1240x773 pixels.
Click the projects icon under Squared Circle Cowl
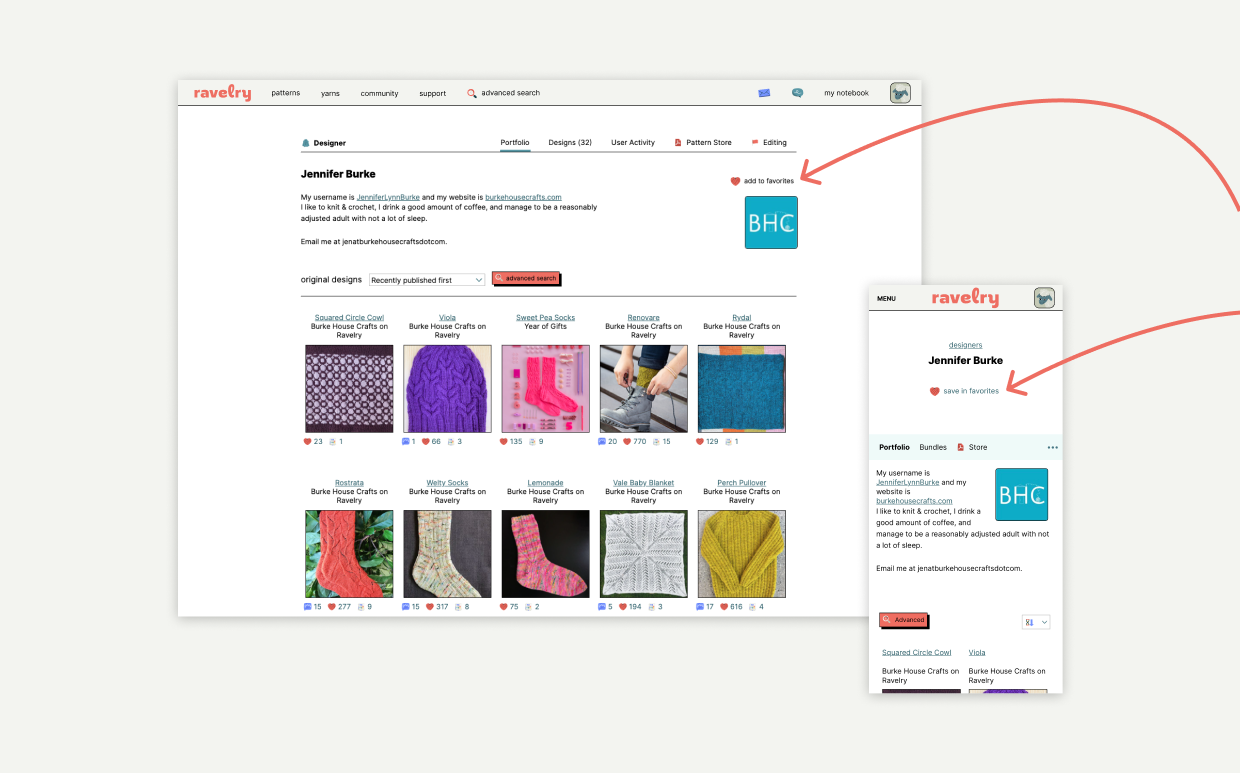pyautogui.click(x=333, y=441)
